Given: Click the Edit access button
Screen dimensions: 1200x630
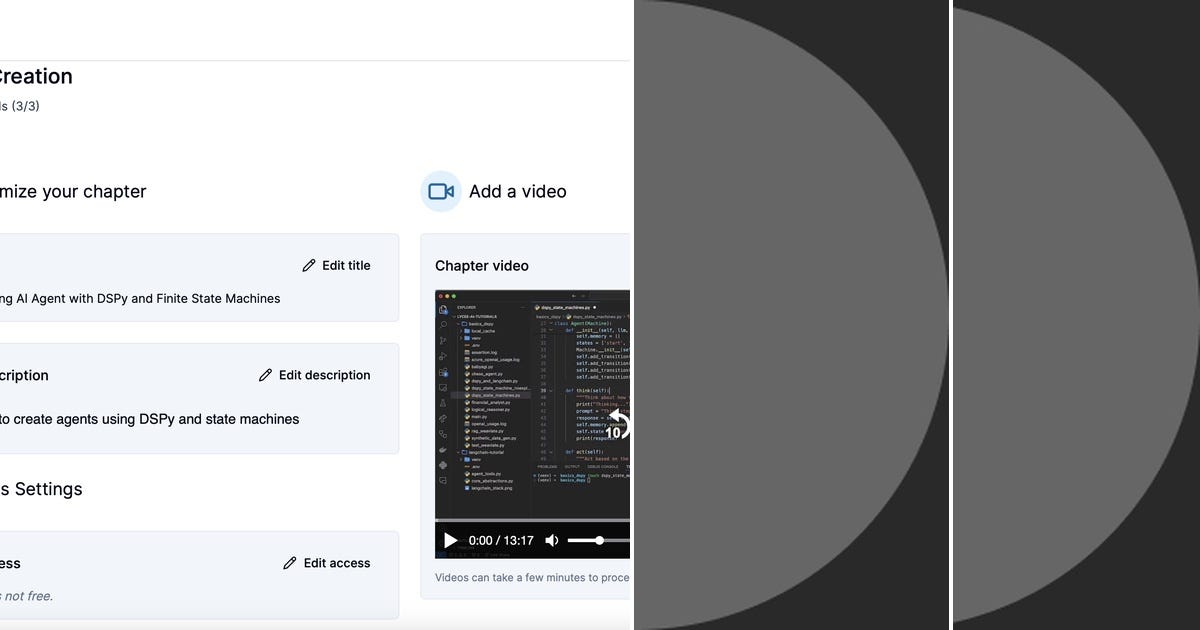Looking at the screenshot, I should (x=327, y=563).
